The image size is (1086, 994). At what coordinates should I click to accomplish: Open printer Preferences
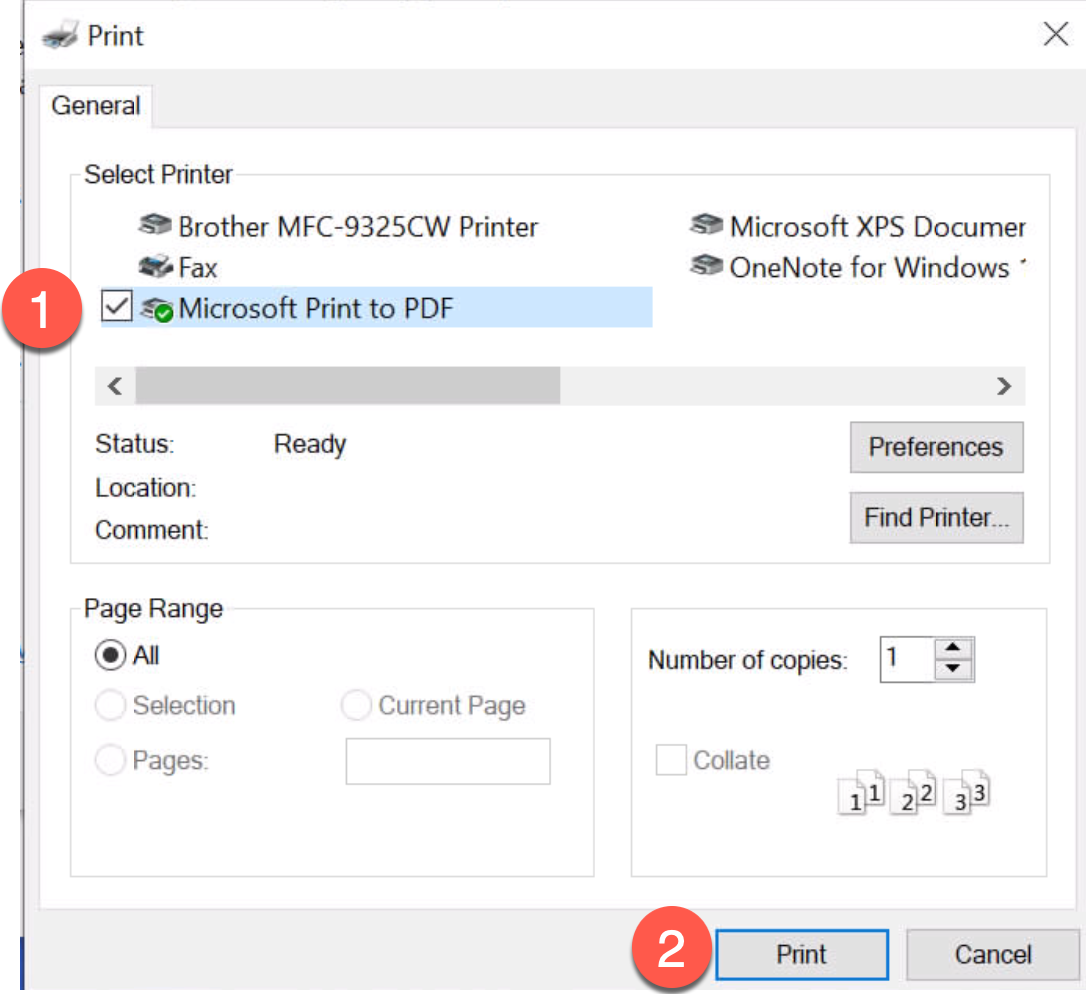coord(936,447)
